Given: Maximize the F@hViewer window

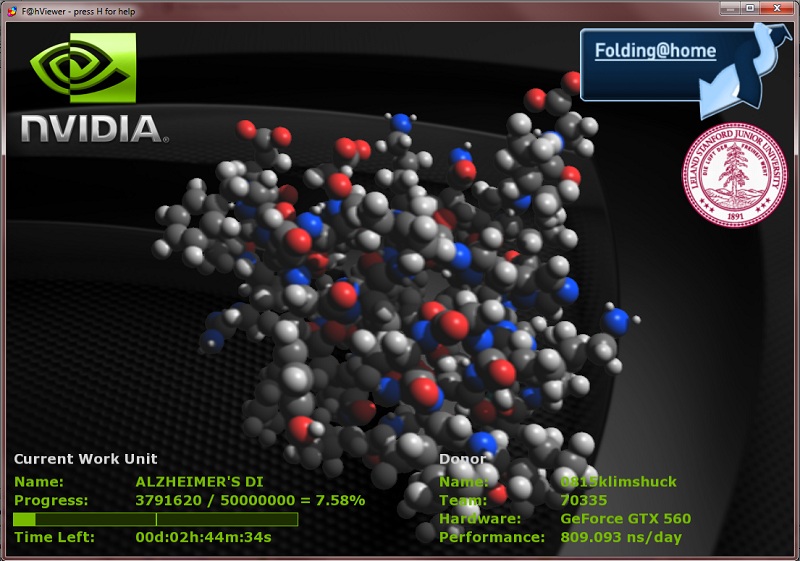Looking at the screenshot, I should click(x=751, y=8).
